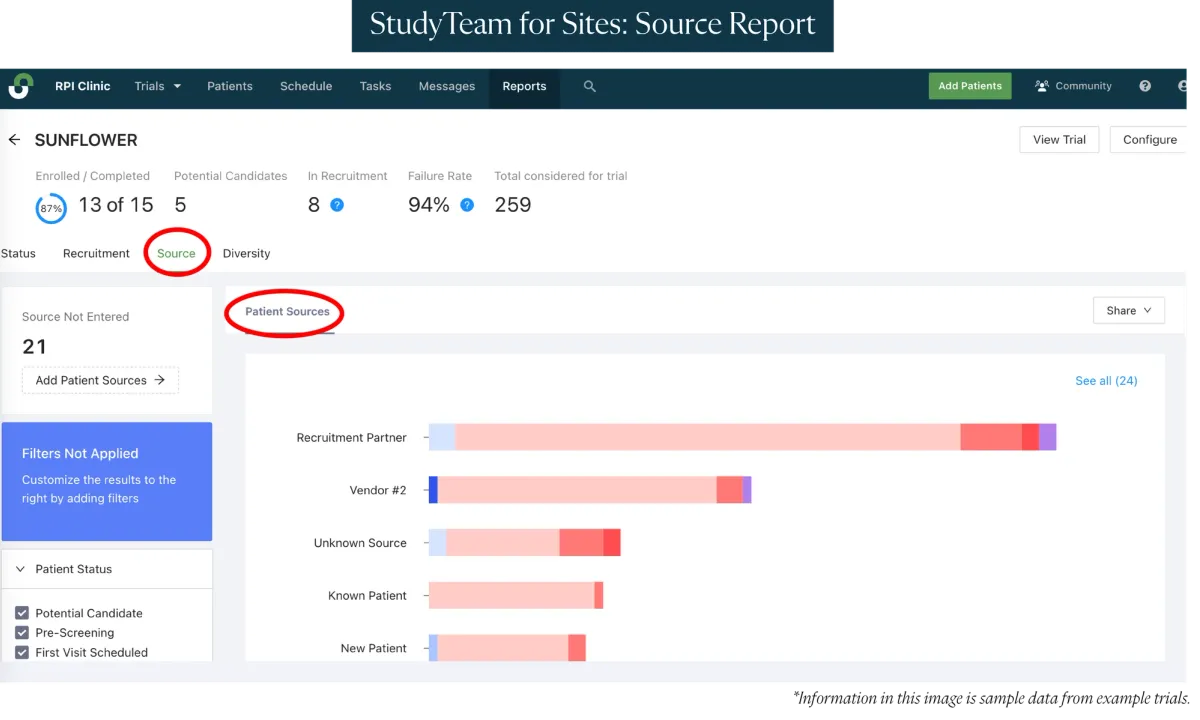This screenshot has width=1200, height=720.
Task: Open the See all (24) link
Action: [x=1106, y=380]
